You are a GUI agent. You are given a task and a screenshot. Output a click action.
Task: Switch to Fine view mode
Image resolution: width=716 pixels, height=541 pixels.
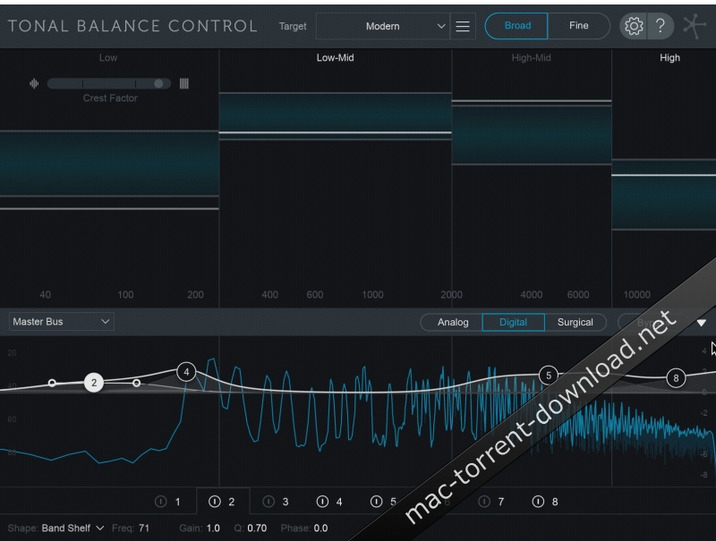(579, 26)
